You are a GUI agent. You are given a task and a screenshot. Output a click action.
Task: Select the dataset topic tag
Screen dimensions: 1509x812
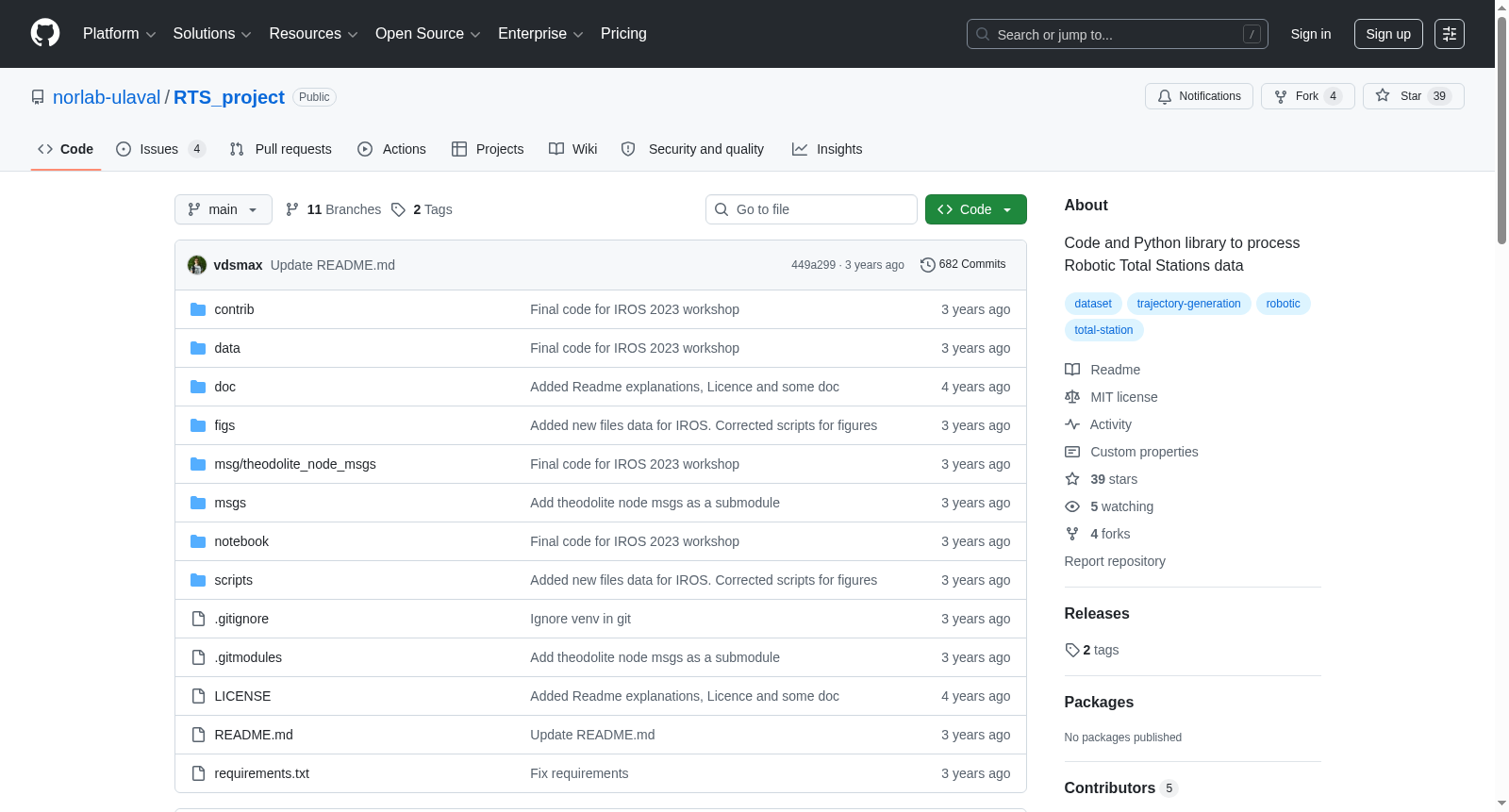pyautogui.click(x=1093, y=304)
